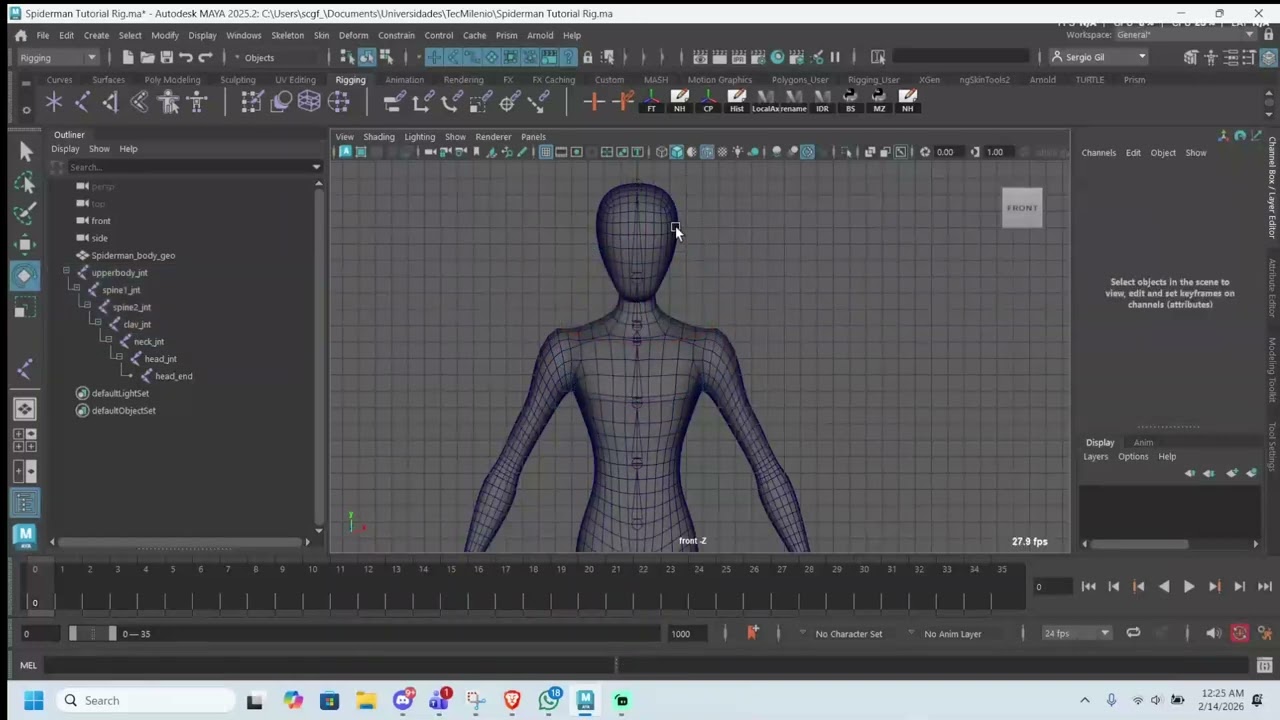This screenshot has width=1280, height=720.
Task: Switch to the Anim layer tab
Action: pyautogui.click(x=1143, y=442)
